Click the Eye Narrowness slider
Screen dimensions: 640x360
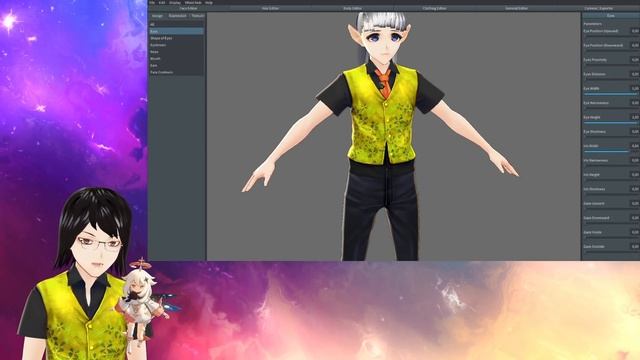[611, 108]
